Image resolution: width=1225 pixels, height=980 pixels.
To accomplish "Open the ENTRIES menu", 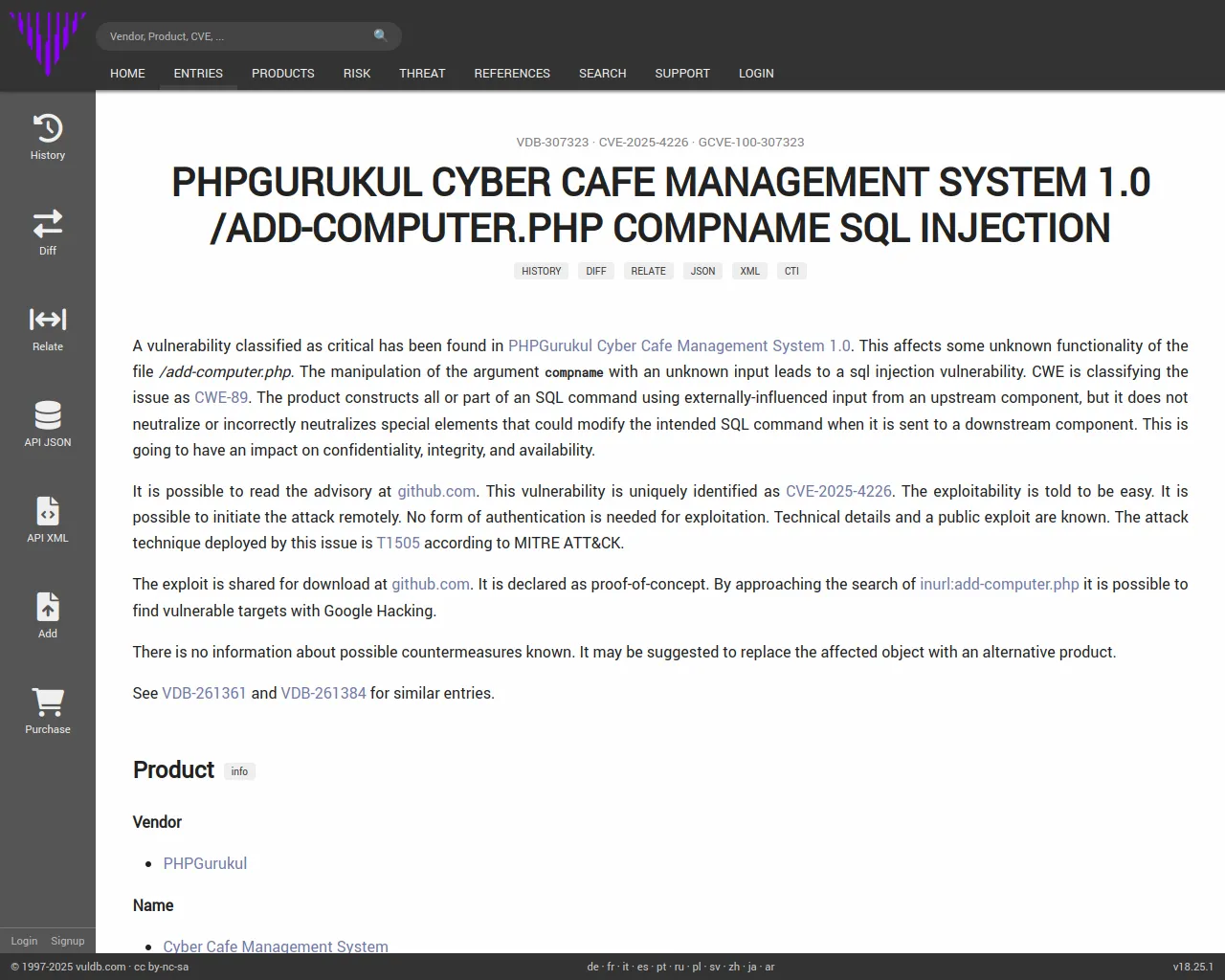I will point(198,74).
